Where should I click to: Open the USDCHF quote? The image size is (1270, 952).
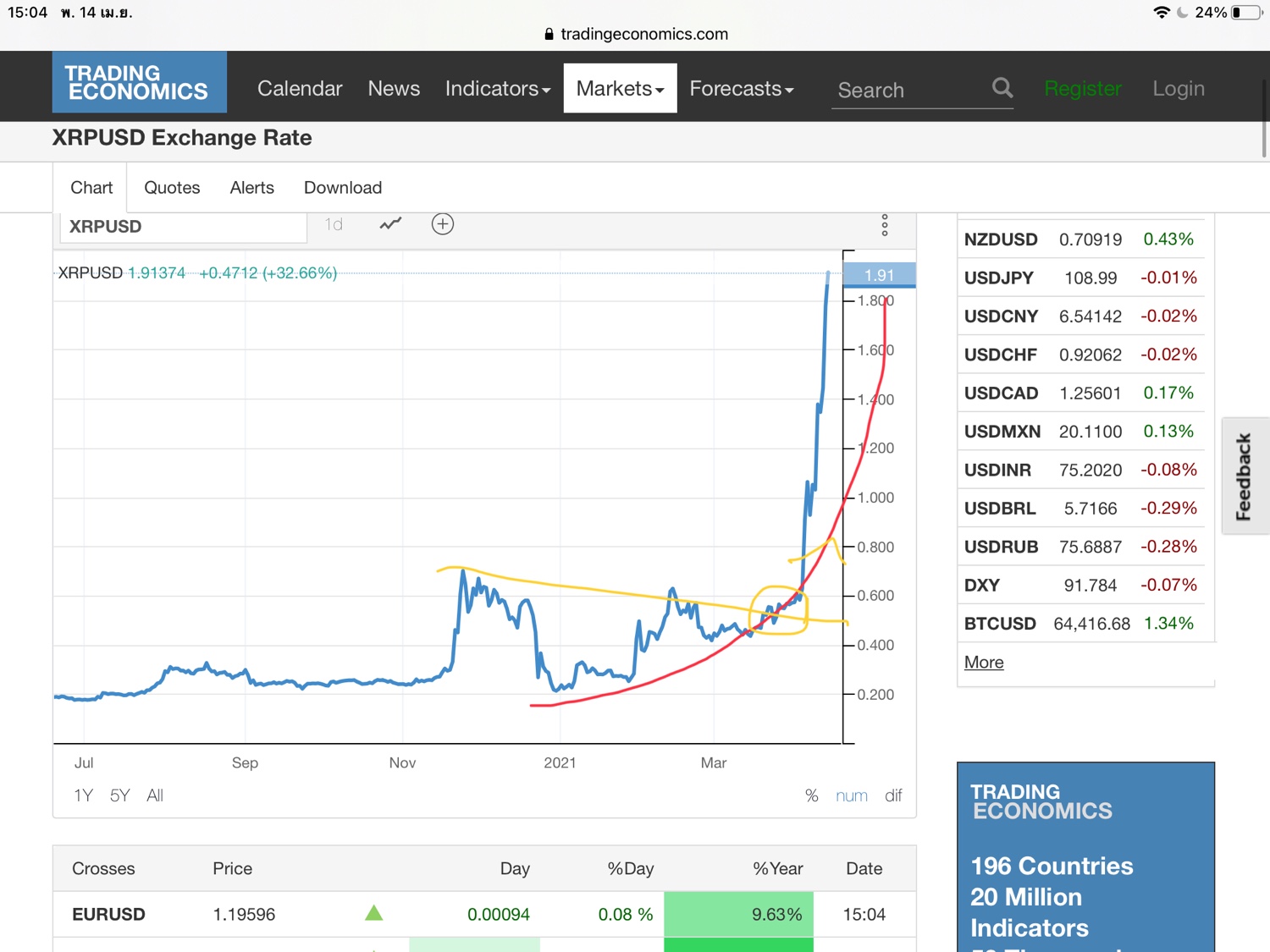coord(1001,355)
